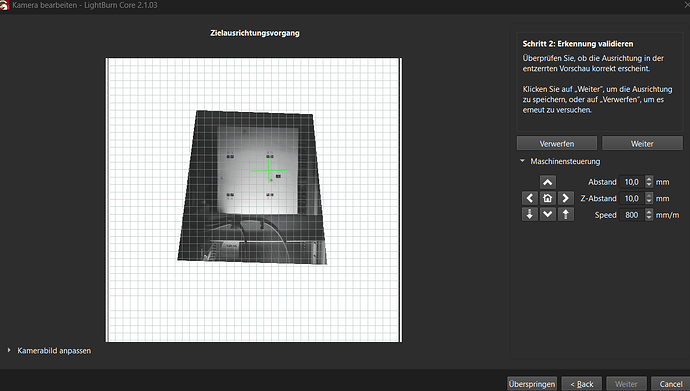
Task: Click the Z-Abstand value field
Action: [x=632, y=198]
